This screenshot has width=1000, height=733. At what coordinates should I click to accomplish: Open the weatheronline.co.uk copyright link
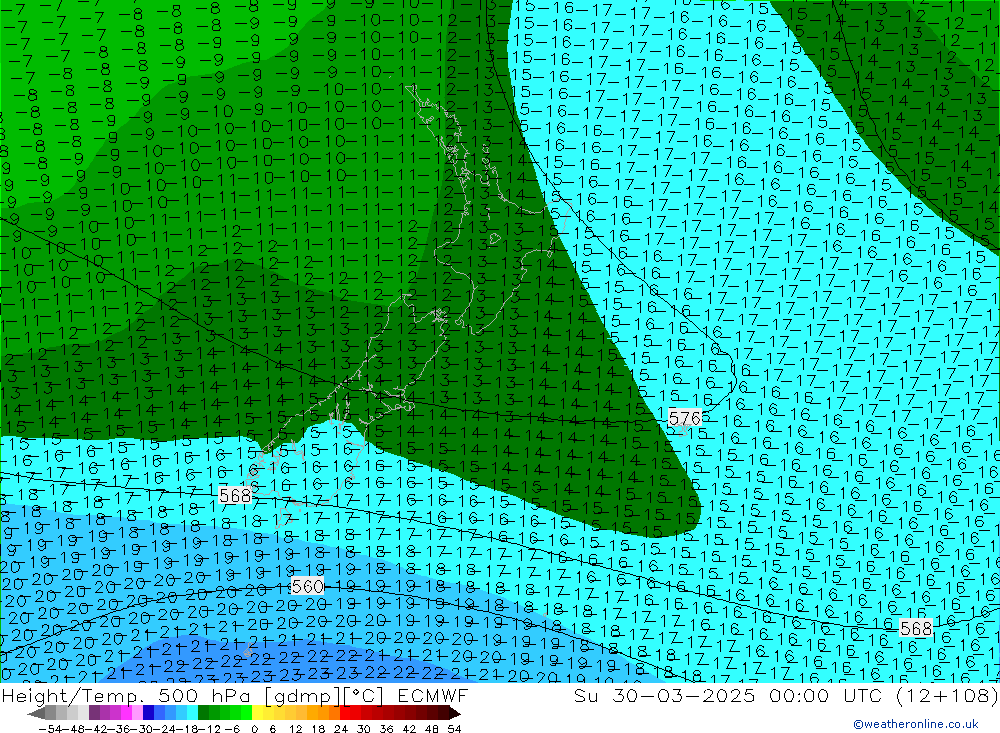point(915,724)
